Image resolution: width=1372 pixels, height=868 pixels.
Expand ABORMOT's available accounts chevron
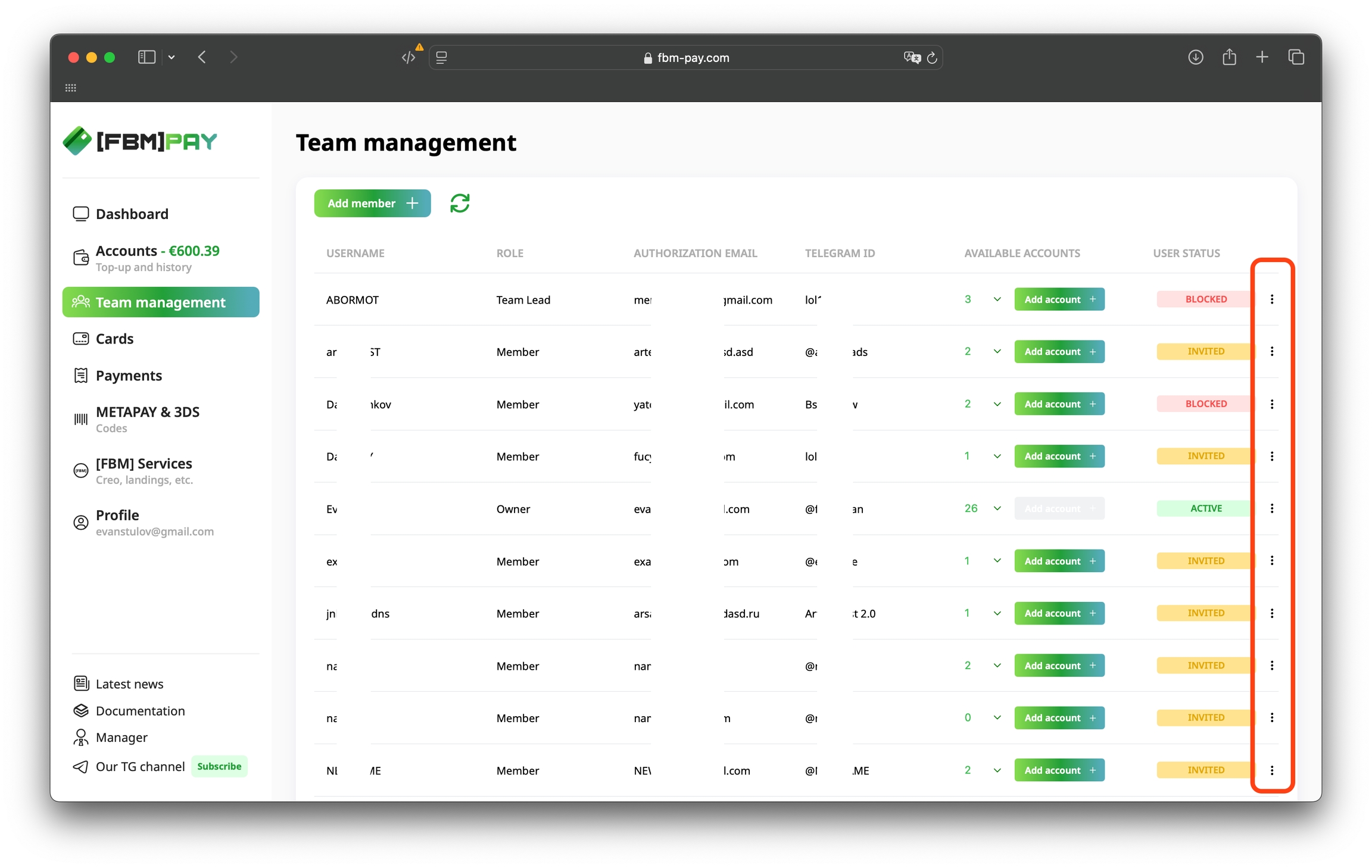[x=997, y=299]
